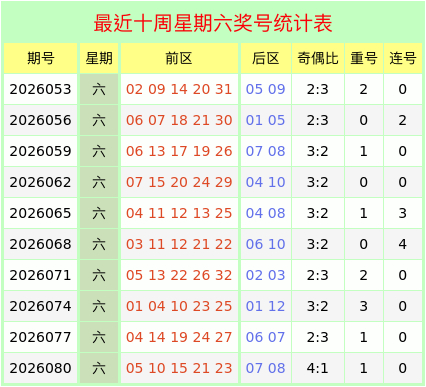Click back numbers 07 08 in row 2026080
Viewport: 426px width, 387px height.
(266, 368)
